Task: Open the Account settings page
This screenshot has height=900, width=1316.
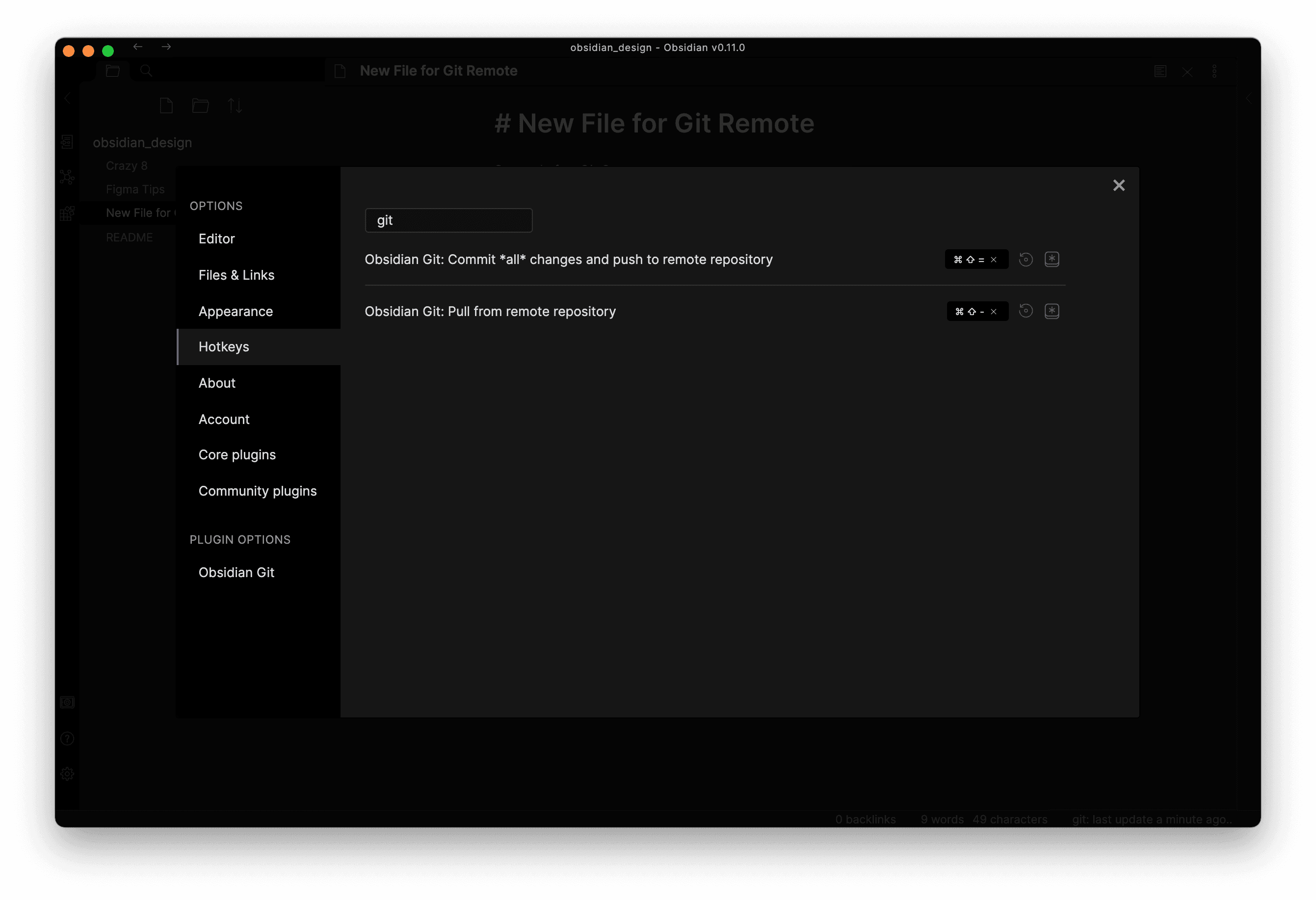Action: 224,420
